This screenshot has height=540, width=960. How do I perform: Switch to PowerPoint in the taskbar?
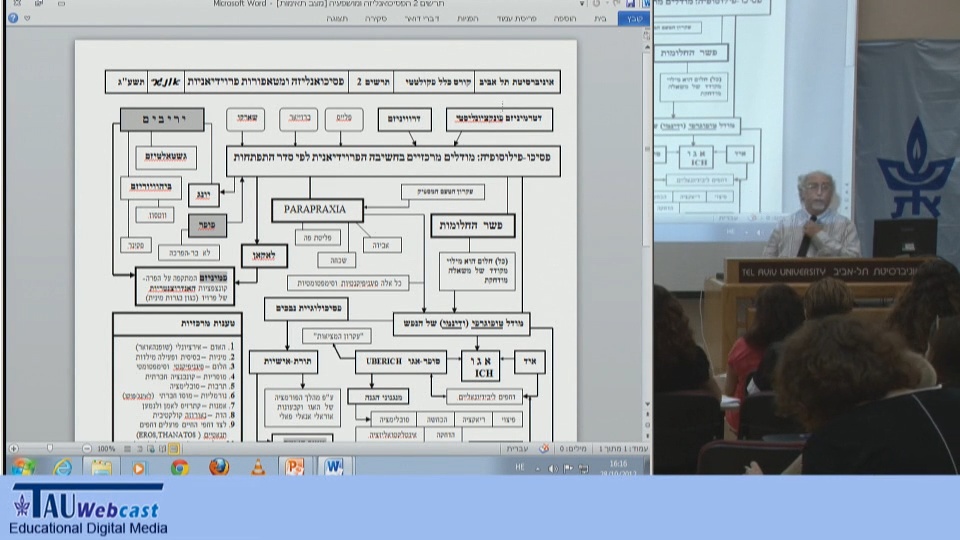295,467
